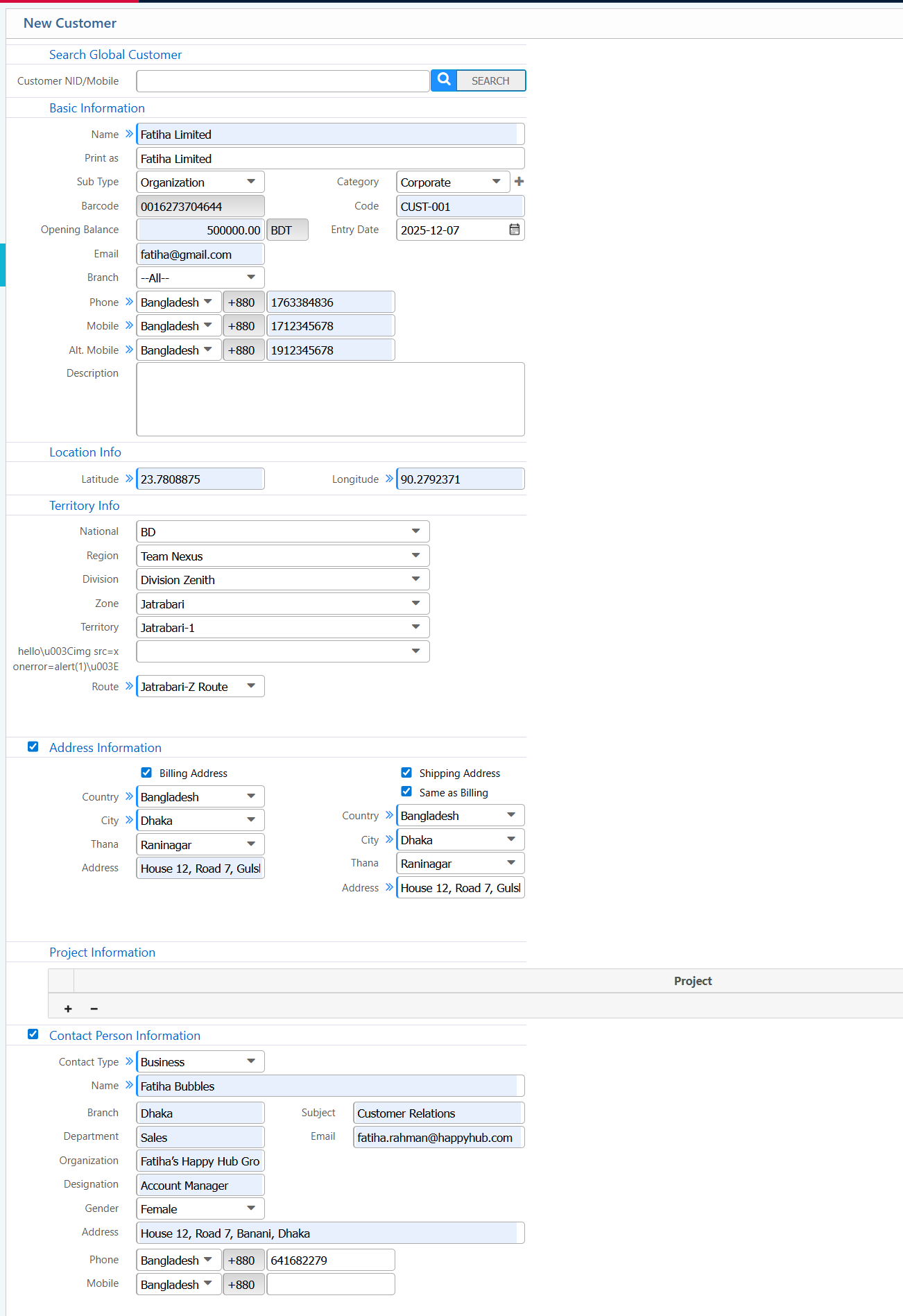Toggle the Billing Address checkbox
This screenshot has height=1316, width=903.
[146, 773]
